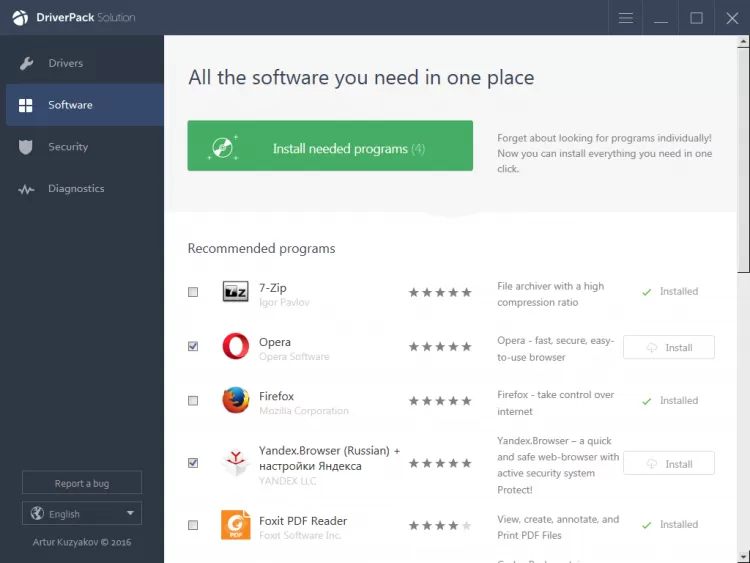
Task: Check the 7-Zip checkbox
Action: click(193, 292)
